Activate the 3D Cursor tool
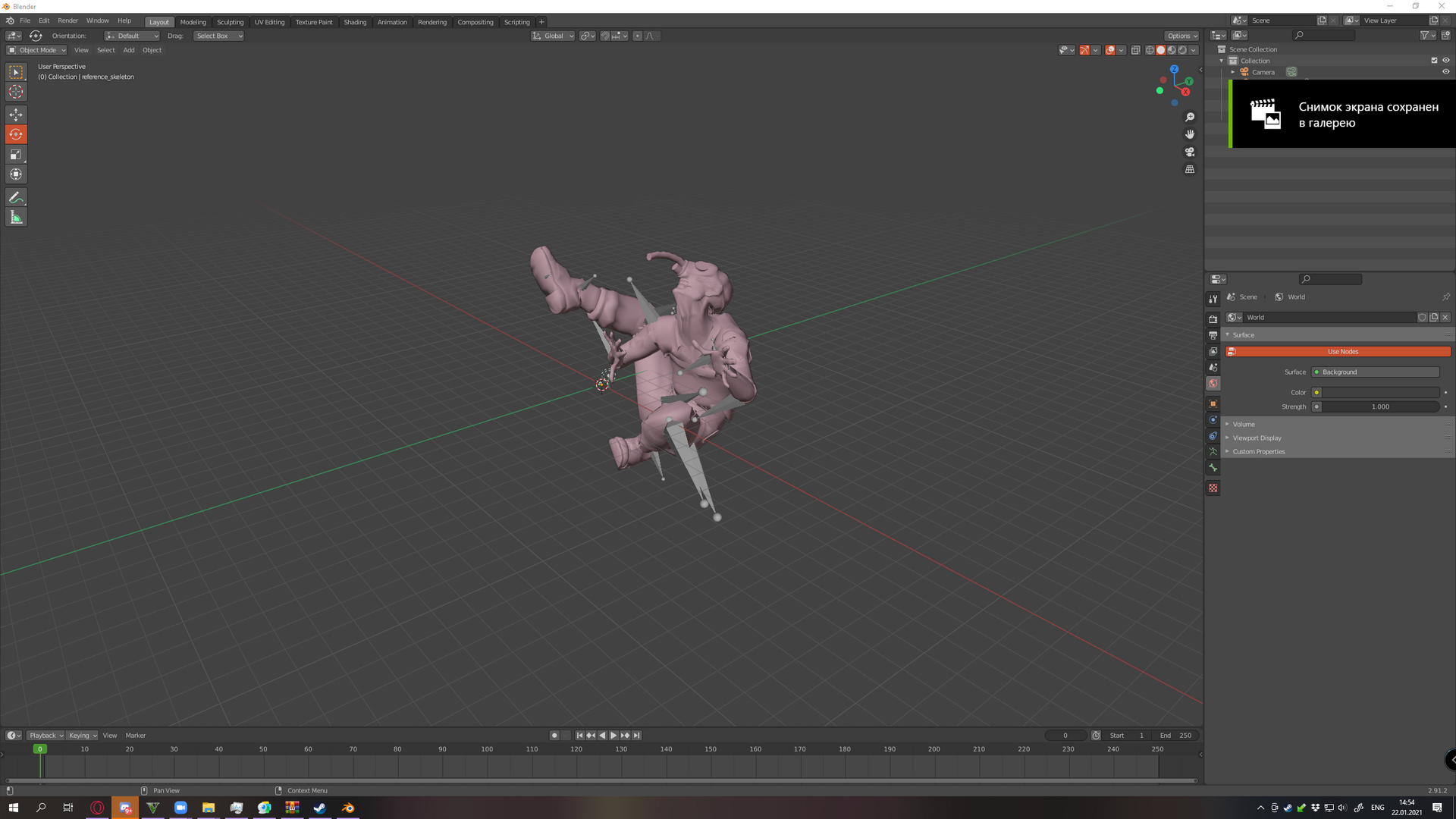Screen dimensions: 1456x819 point(16,92)
